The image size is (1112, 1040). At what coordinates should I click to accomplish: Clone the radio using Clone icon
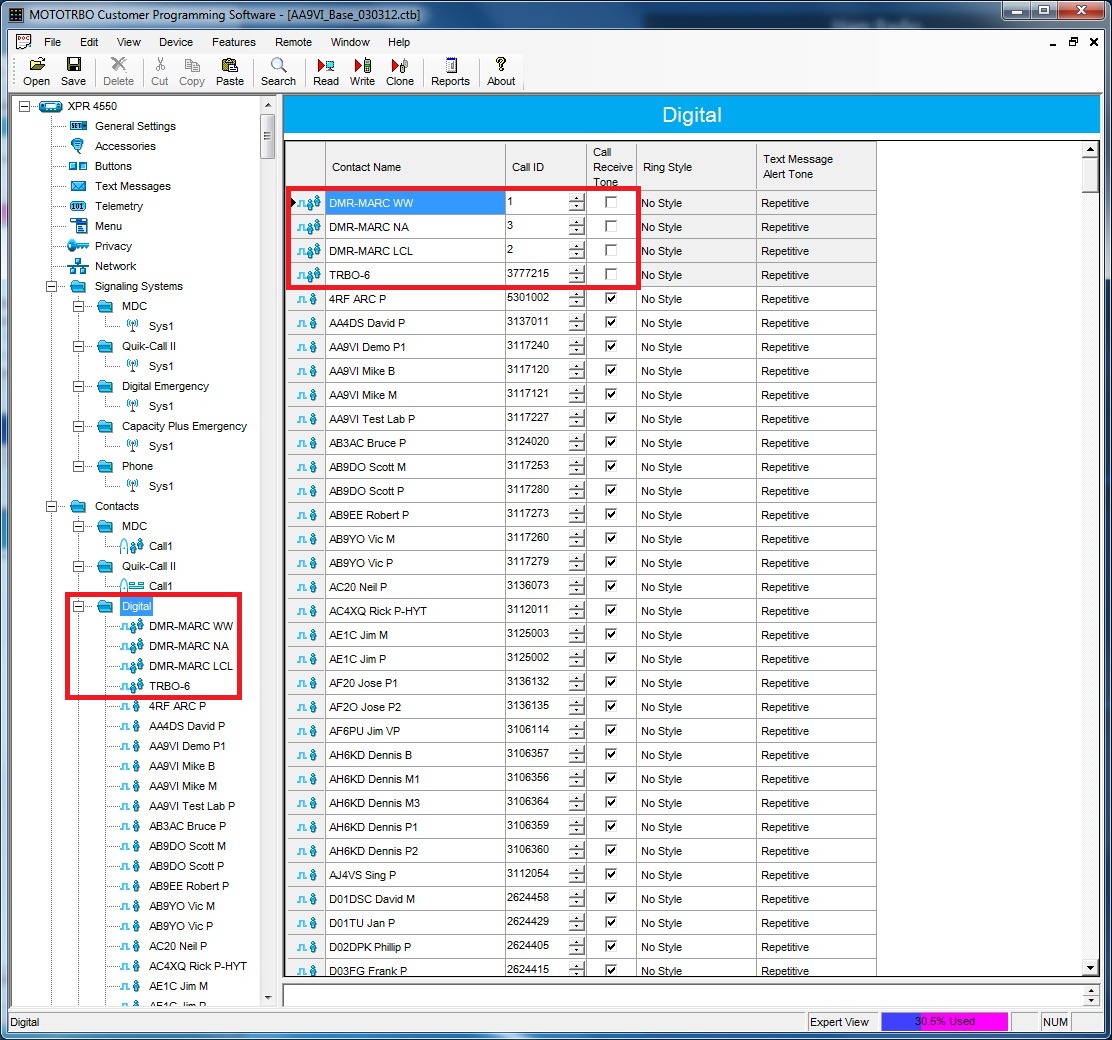tap(399, 72)
